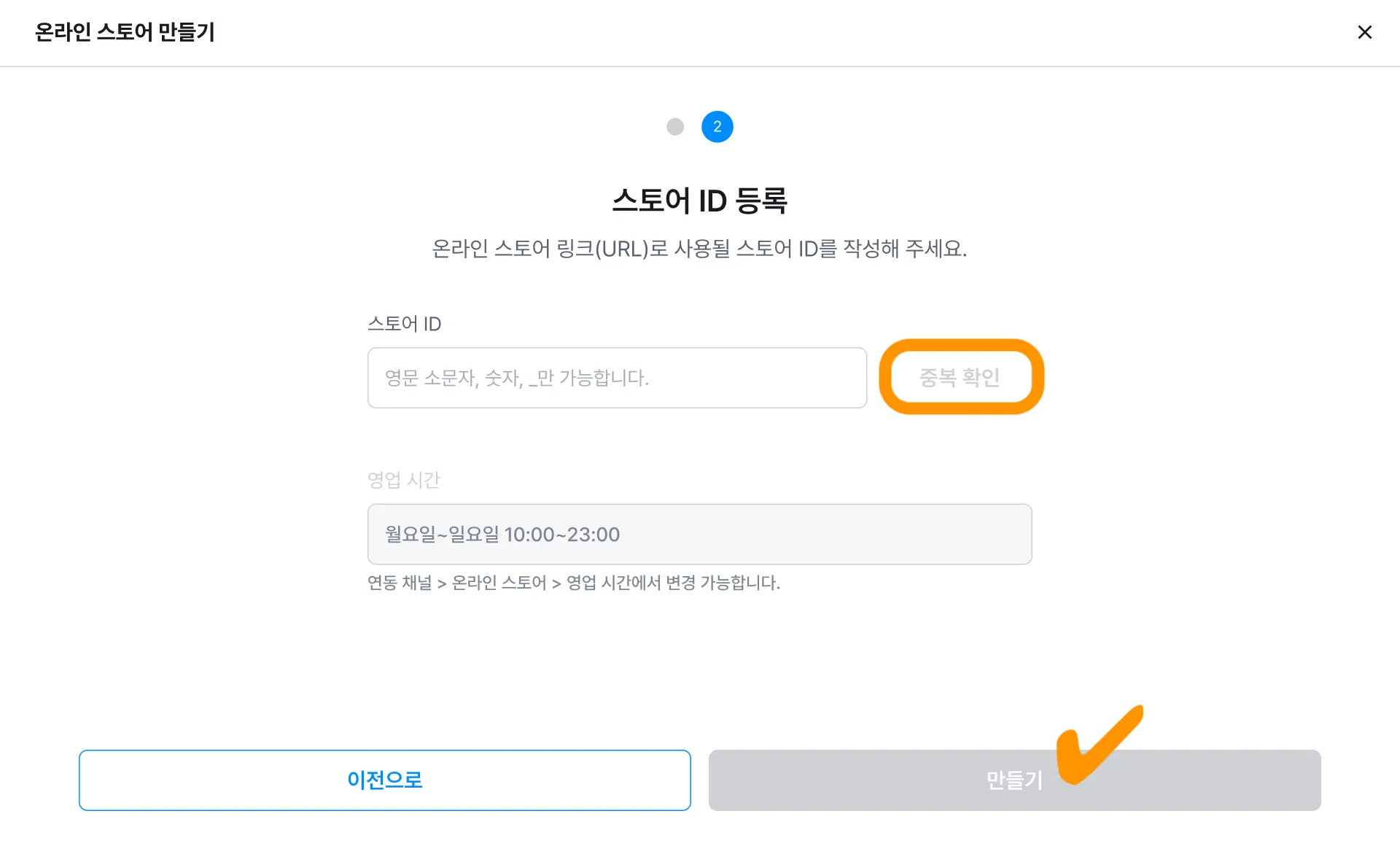The width and height of the screenshot is (1400, 846).
Task: Focus the 스토어 ID text input
Action: 617,378
